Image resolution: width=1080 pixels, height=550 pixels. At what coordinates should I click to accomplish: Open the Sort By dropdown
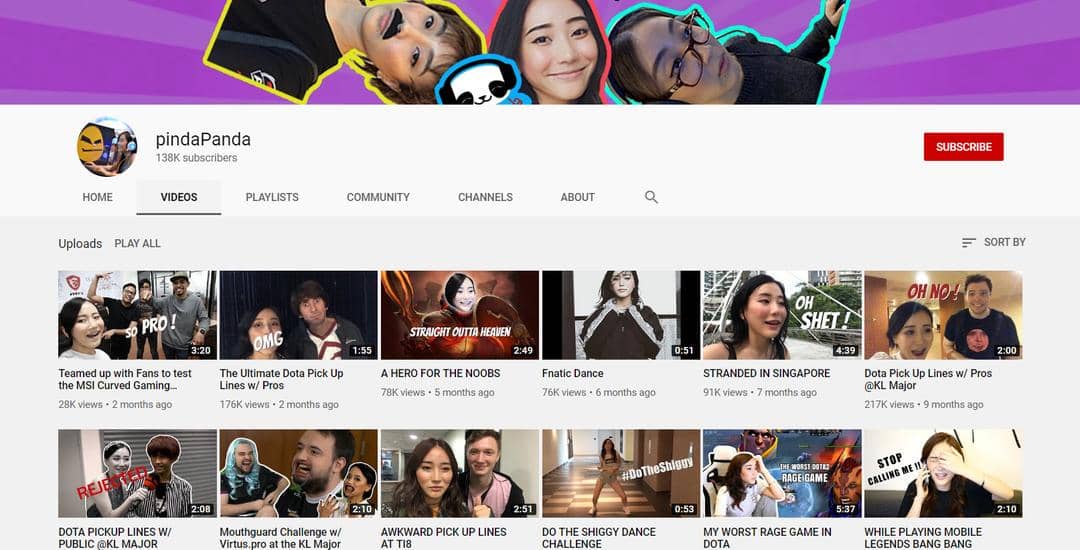pyautogui.click(x=993, y=242)
